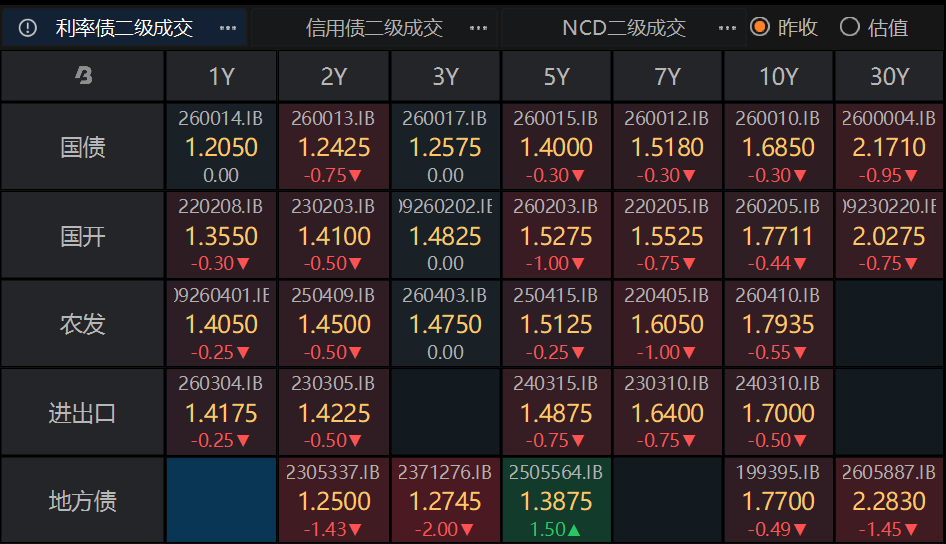Switch to the NCD二级成交 tab
This screenshot has height=544, width=946.
click(x=624, y=28)
